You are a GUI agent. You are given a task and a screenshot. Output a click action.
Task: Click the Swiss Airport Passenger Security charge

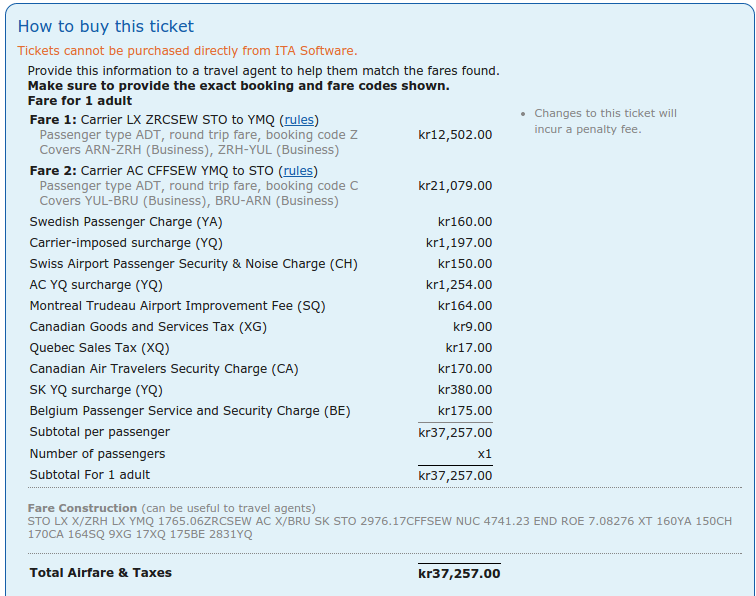tap(193, 264)
